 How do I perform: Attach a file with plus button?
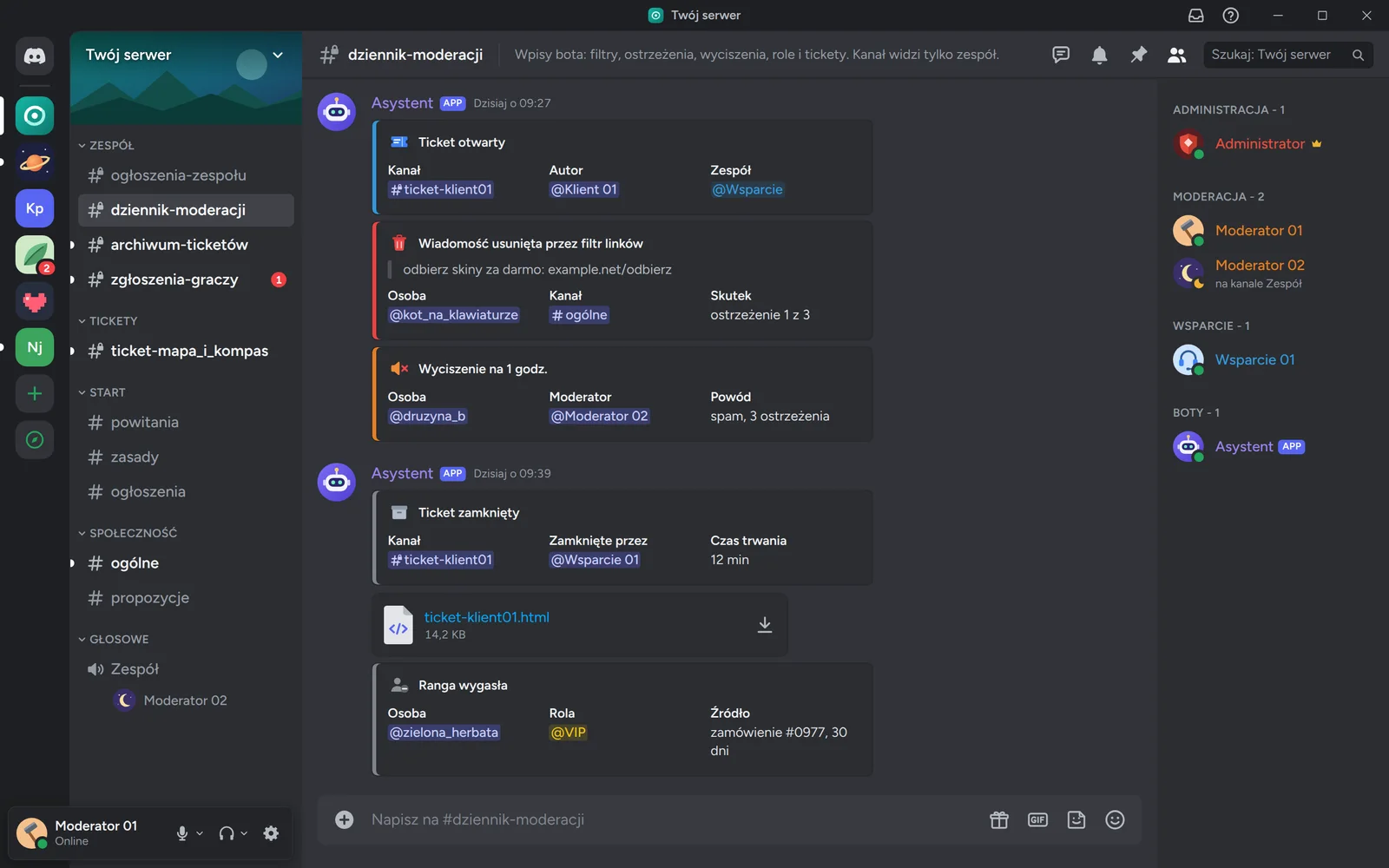345,819
